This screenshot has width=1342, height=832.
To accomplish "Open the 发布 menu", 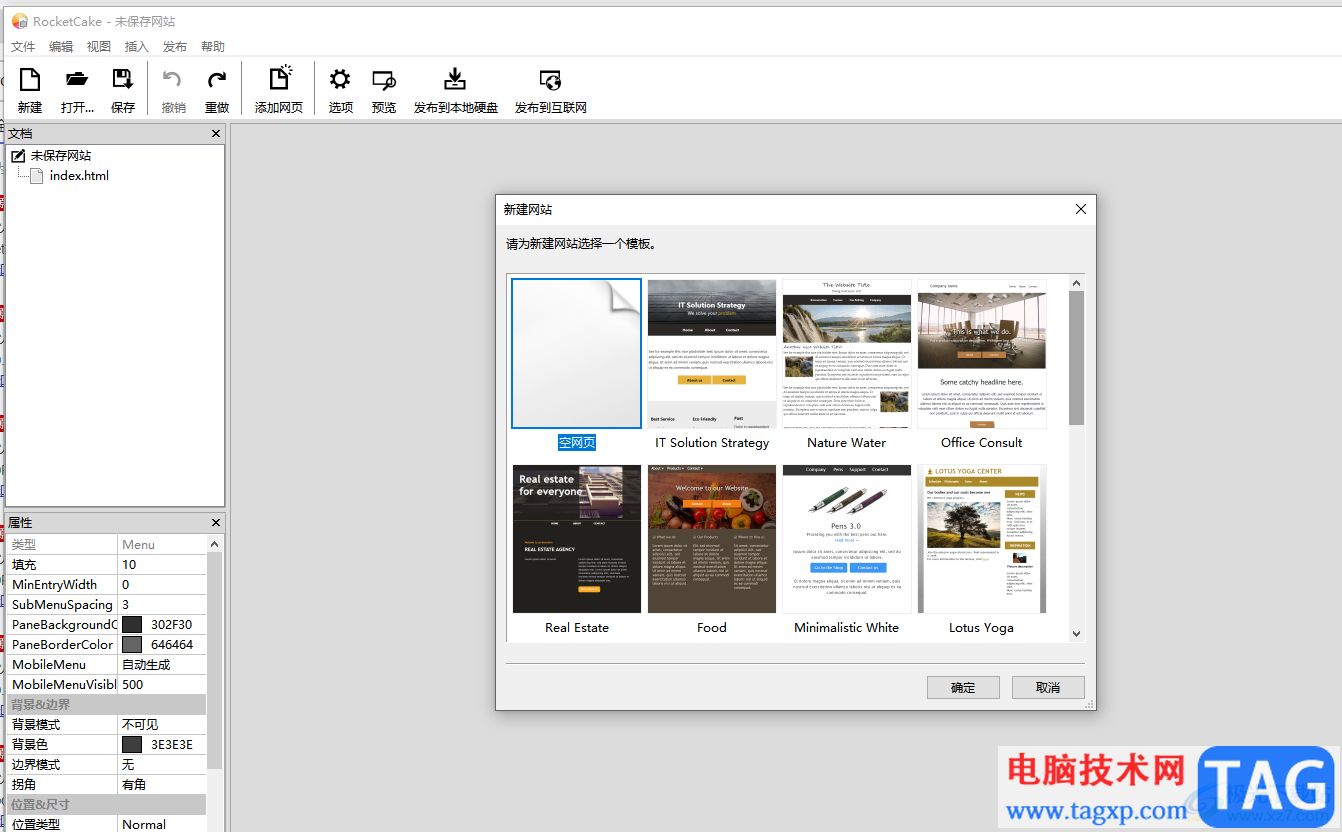I will coord(175,46).
